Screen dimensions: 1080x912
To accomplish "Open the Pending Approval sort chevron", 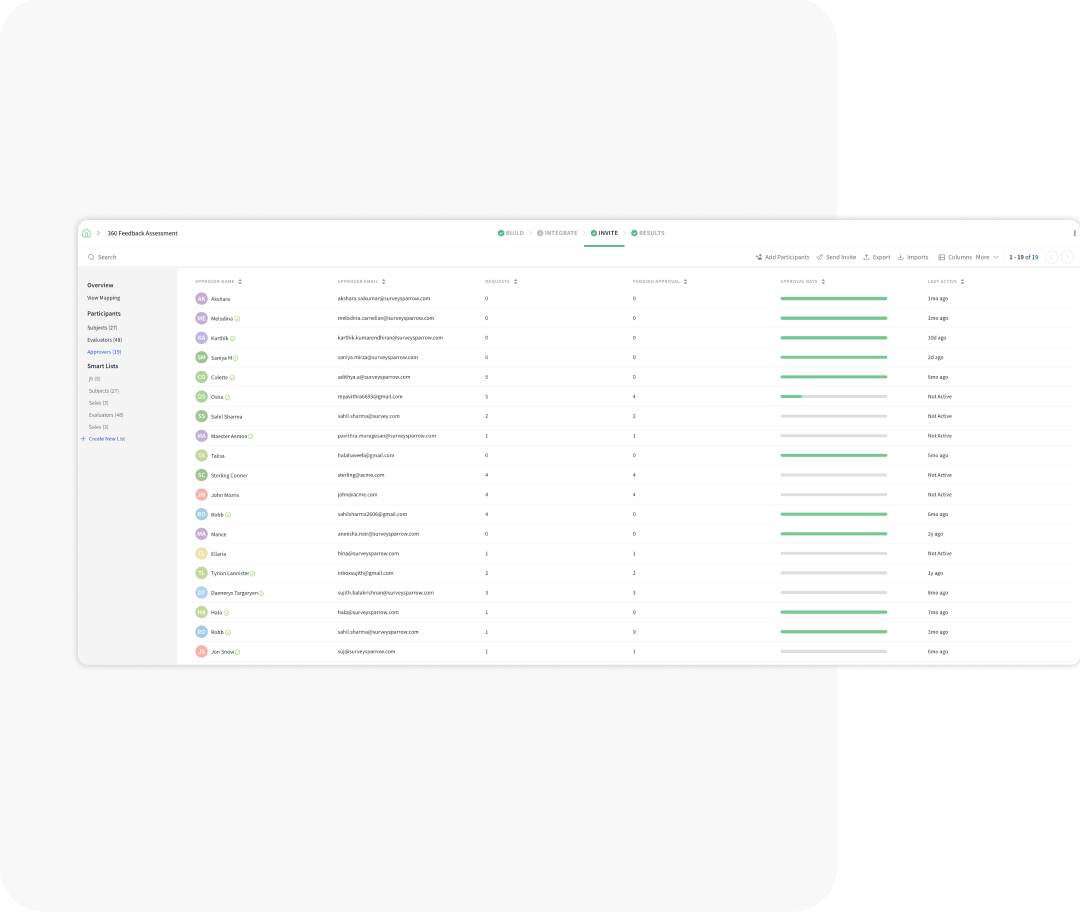I will [685, 281].
